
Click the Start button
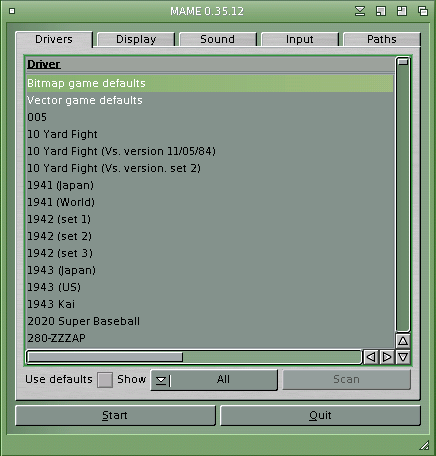115,415
